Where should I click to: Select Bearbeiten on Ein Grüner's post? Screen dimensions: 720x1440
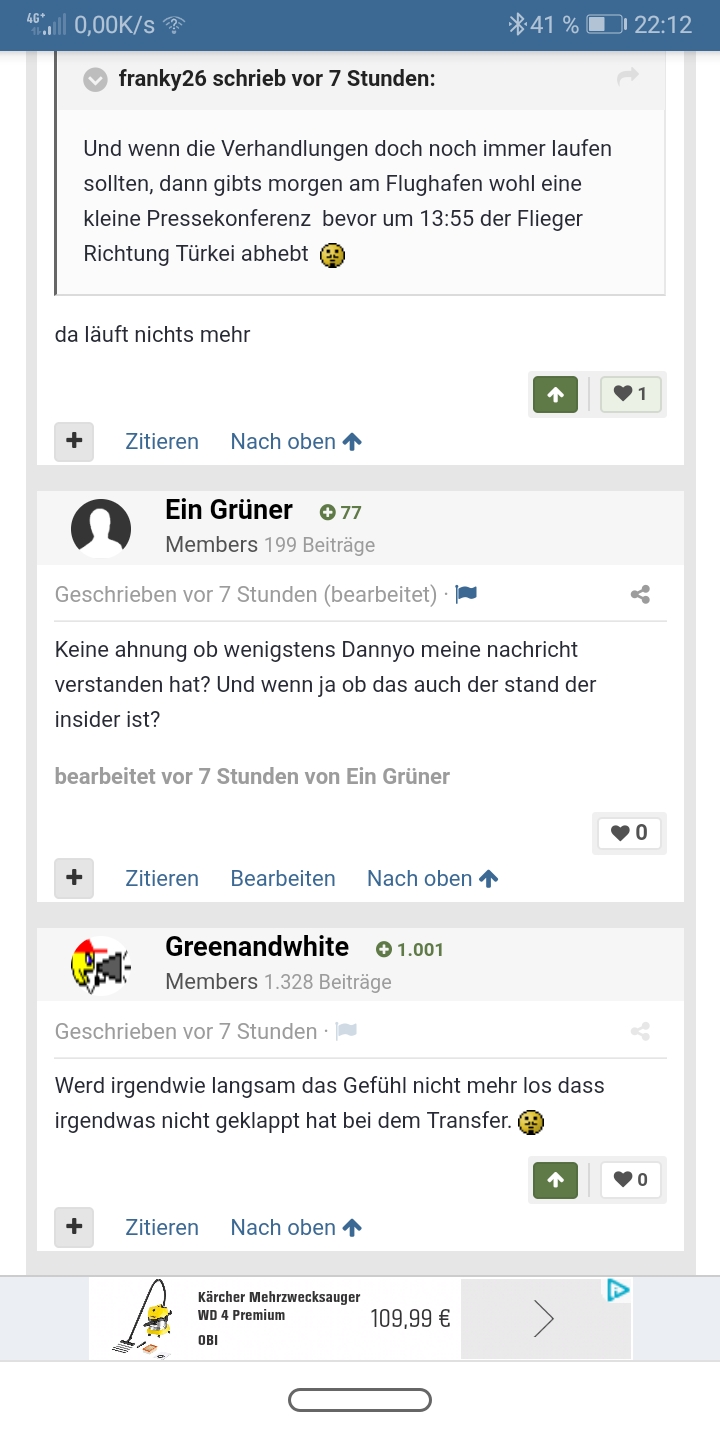coord(283,878)
